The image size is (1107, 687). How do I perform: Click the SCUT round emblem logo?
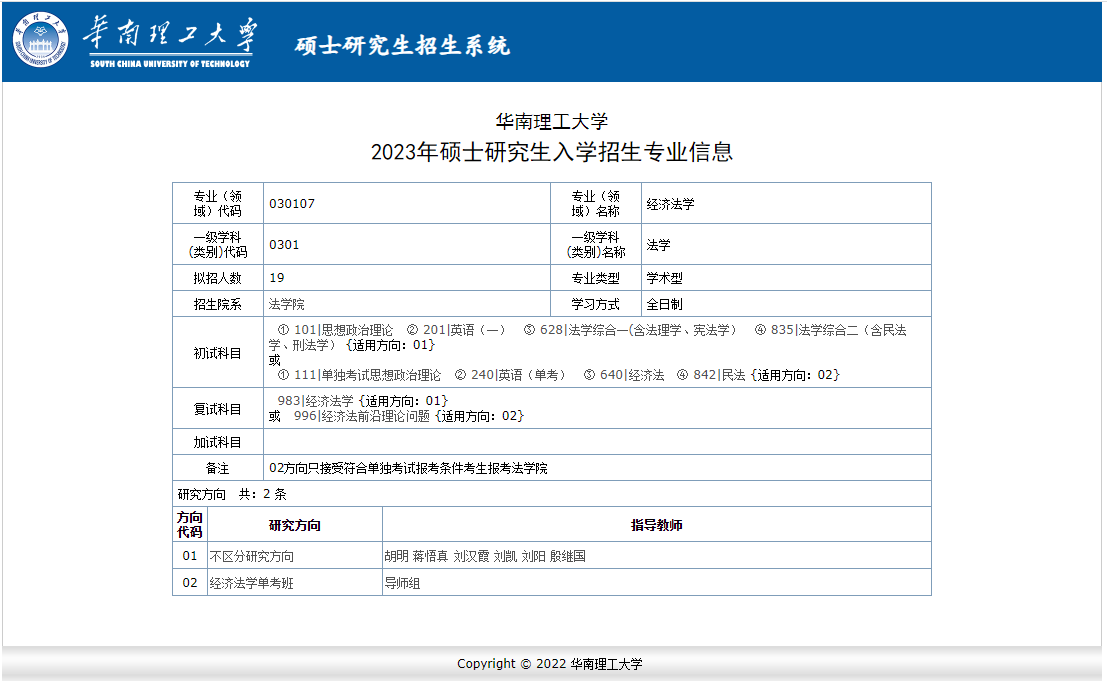40,40
